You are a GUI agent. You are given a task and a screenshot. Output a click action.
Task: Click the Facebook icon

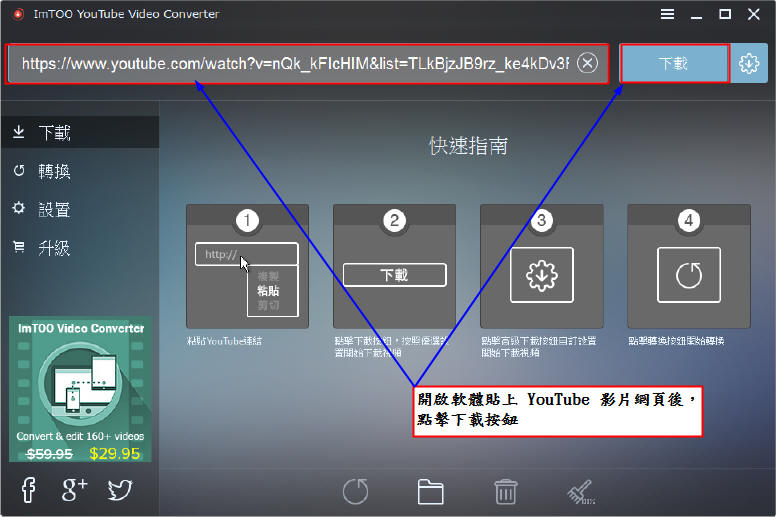coord(28,489)
